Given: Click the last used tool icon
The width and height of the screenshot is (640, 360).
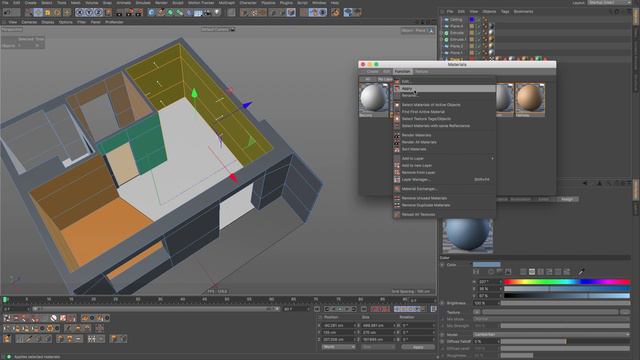Looking at the screenshot, I should pyautogui.click(x=67, y=13).
